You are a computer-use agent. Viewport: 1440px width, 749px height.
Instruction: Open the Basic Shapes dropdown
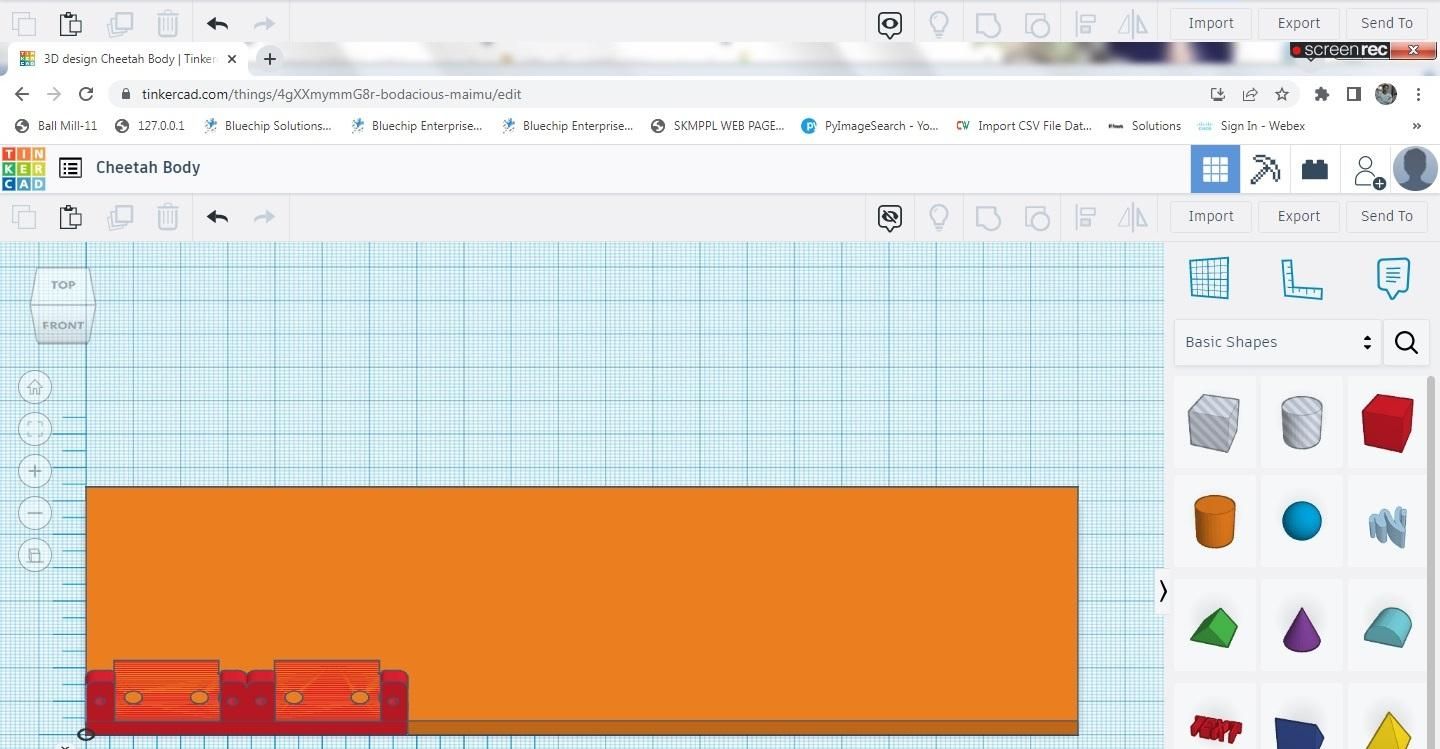tap(1277, 342)
